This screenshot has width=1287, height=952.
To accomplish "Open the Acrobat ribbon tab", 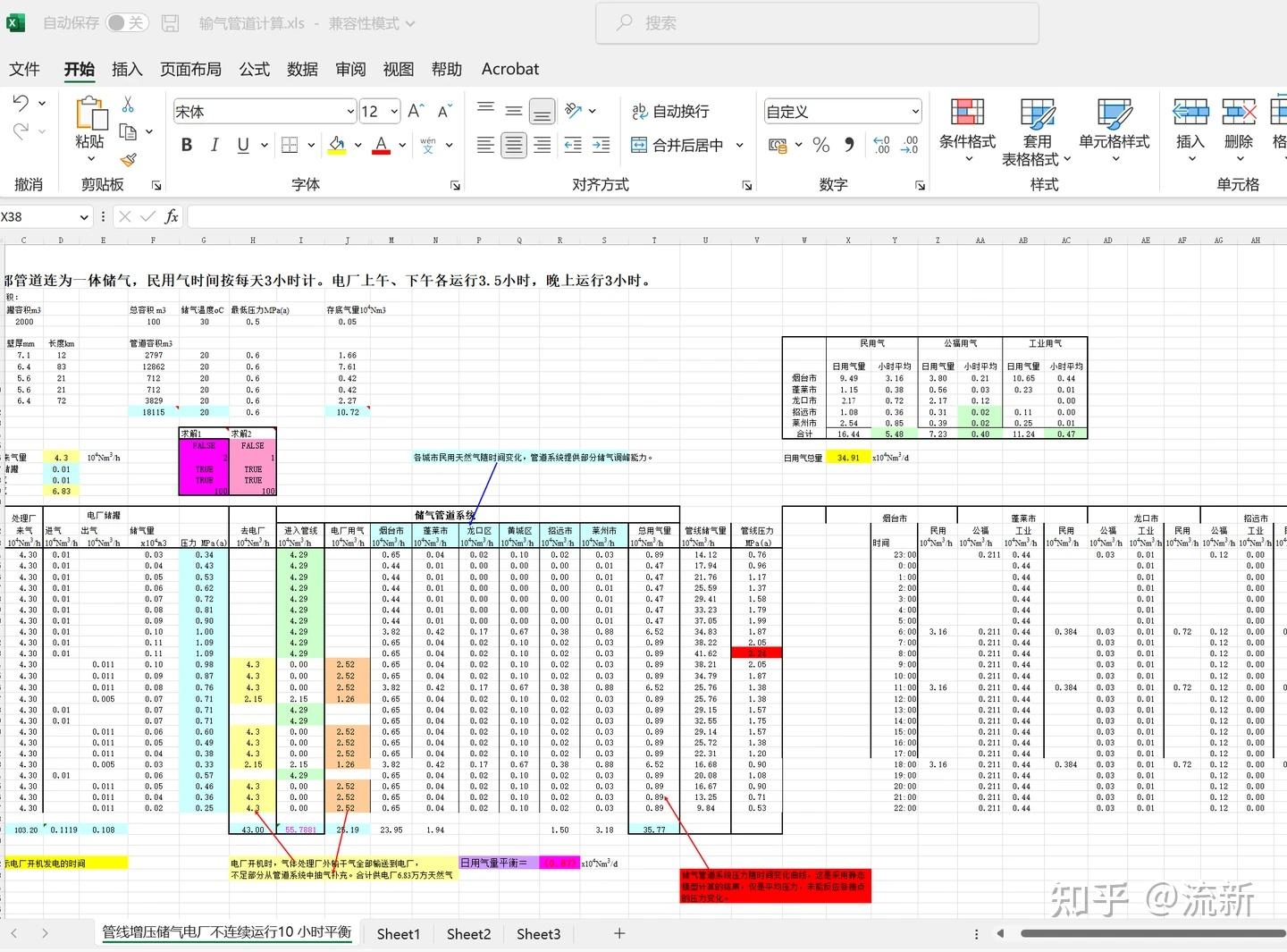I will coord(509,69).
